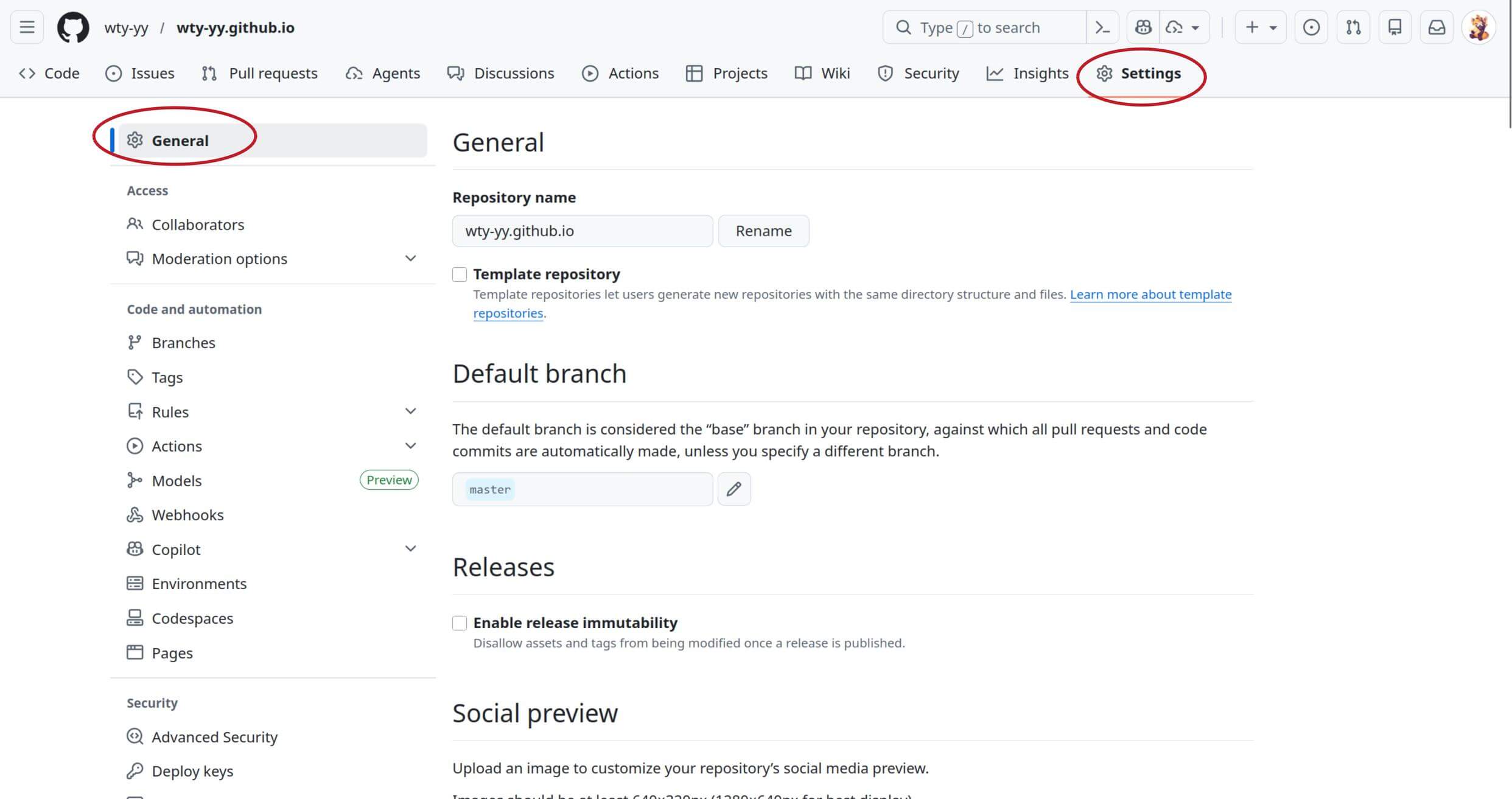The width and height of the screenshot is (1512, 799).
Task: Click the Preview badge next to Models
Action: 389,480
